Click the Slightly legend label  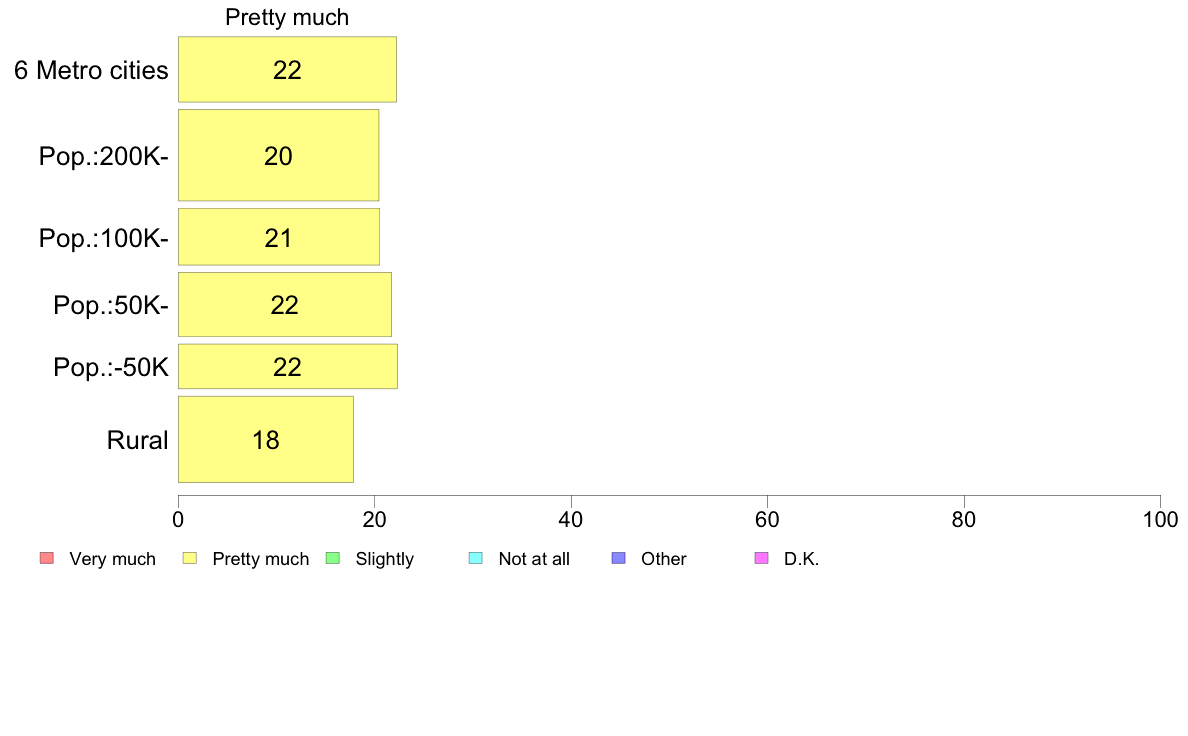click(x=385, y=559)
